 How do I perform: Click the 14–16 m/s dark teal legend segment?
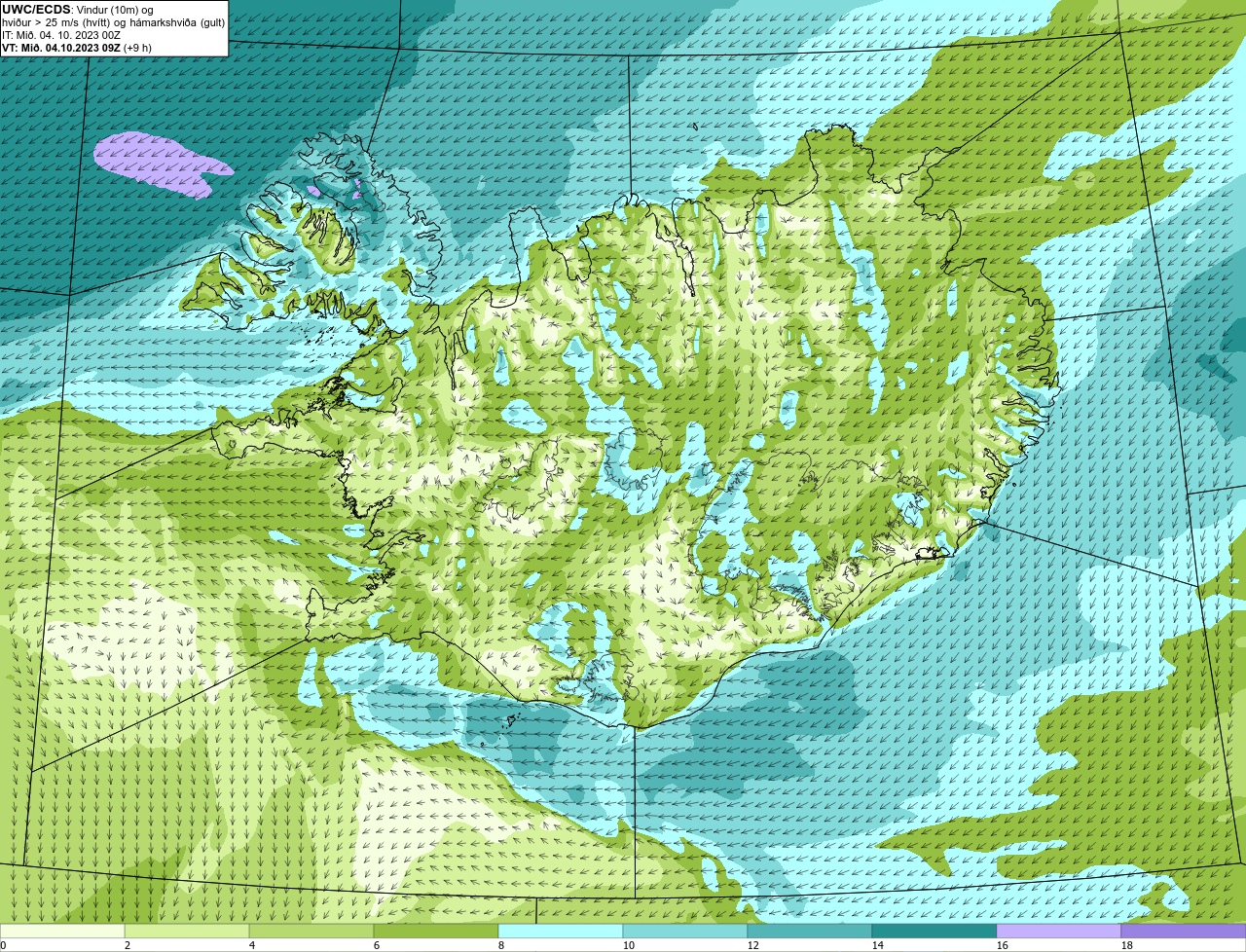pyautogui.click(x=934, y=931)
